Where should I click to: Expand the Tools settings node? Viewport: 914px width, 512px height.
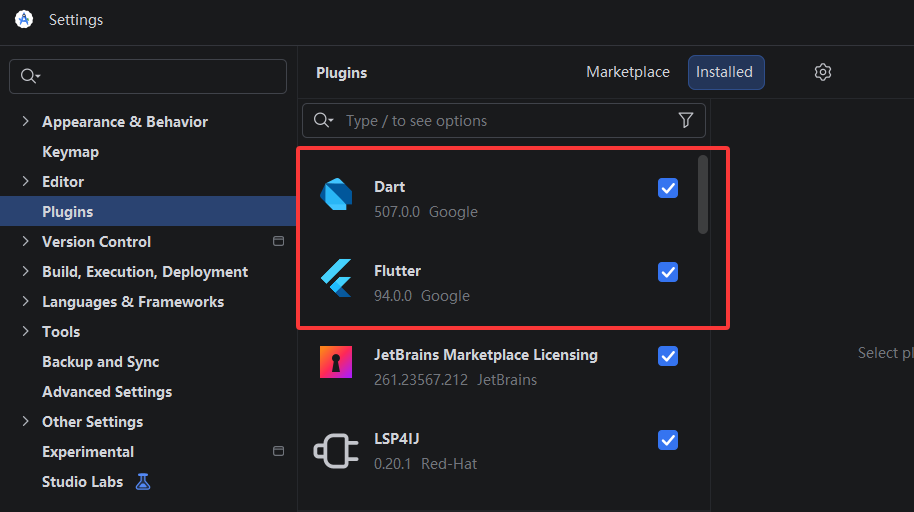tap(25, 331)
